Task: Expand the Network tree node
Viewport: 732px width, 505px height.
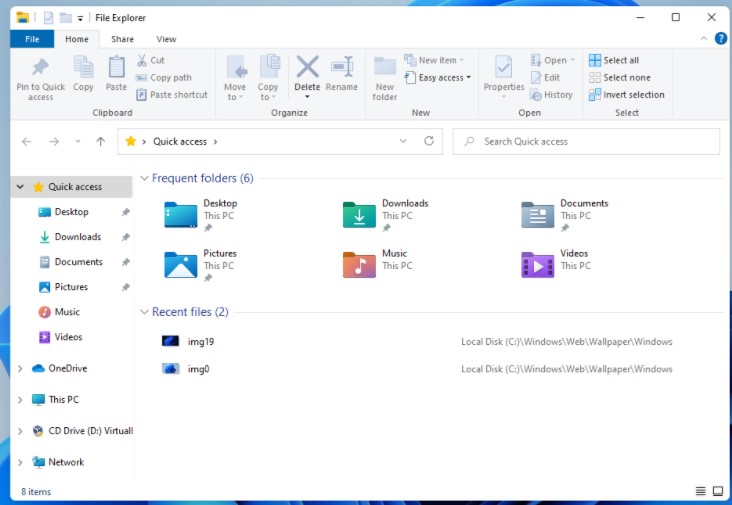Action: 20,463
